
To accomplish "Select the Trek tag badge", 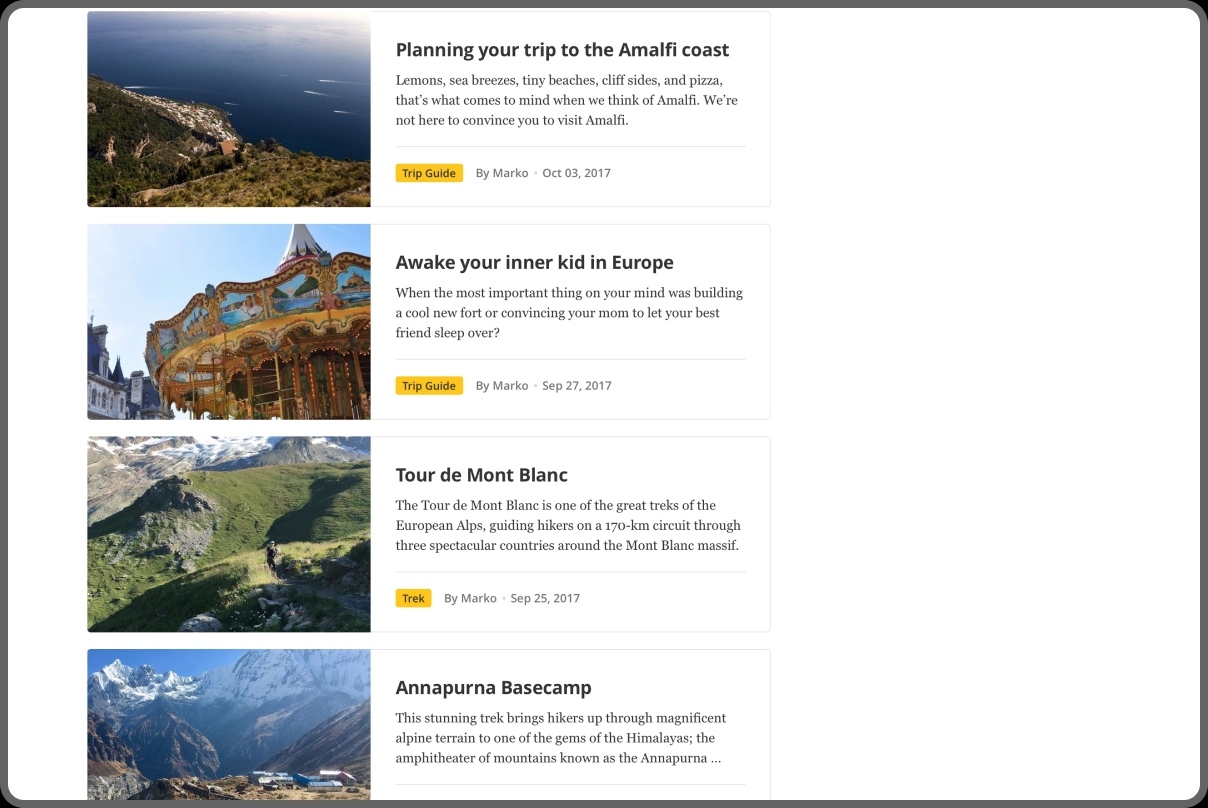I will [x=413, y=599].
